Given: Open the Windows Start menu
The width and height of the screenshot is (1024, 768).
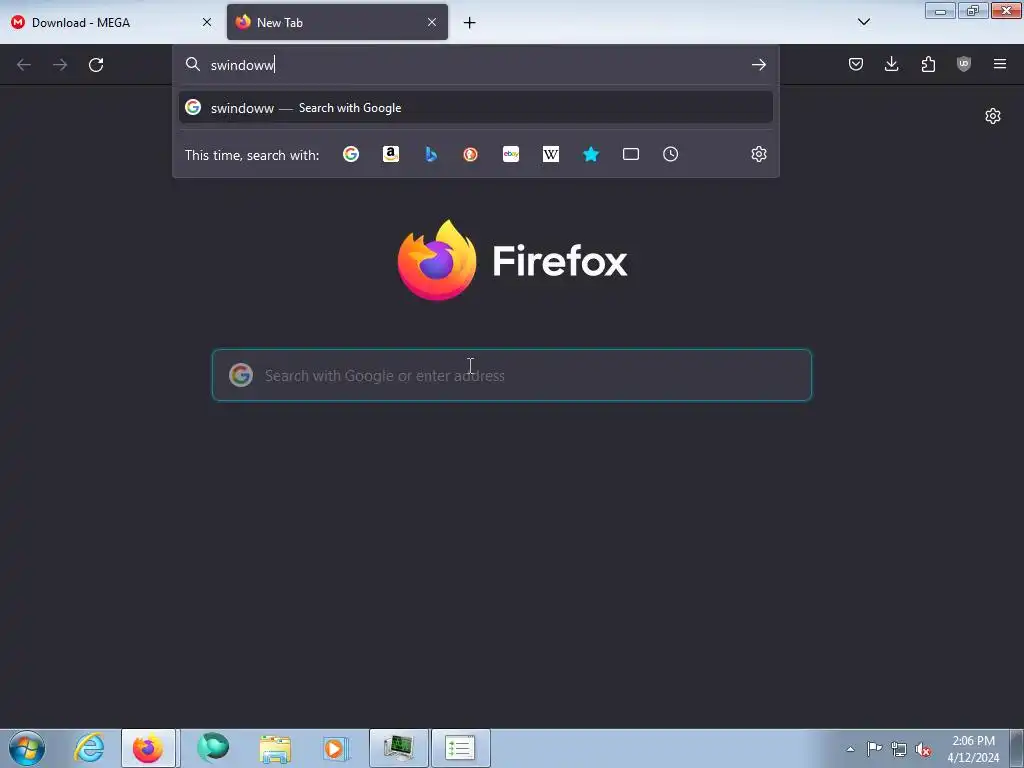Looking at the screenshot, I should (x=26, y=748).
